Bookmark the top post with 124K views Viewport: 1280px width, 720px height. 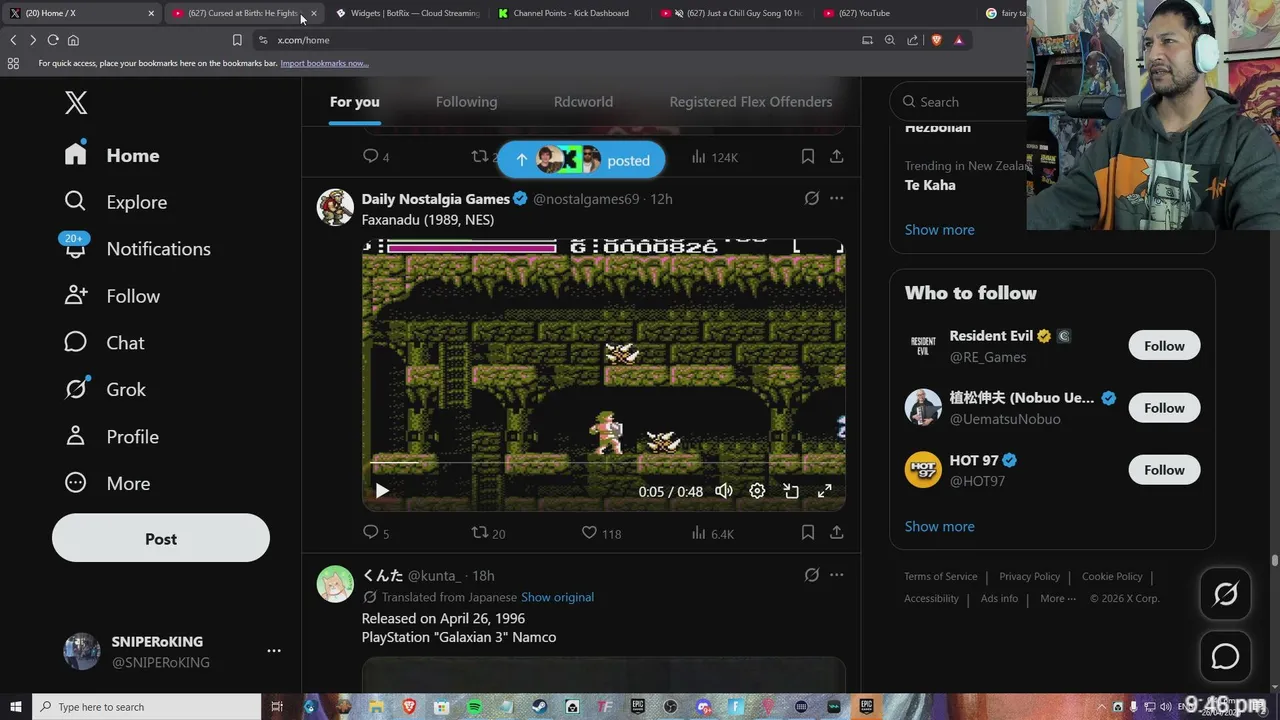(x=808, y=156)
